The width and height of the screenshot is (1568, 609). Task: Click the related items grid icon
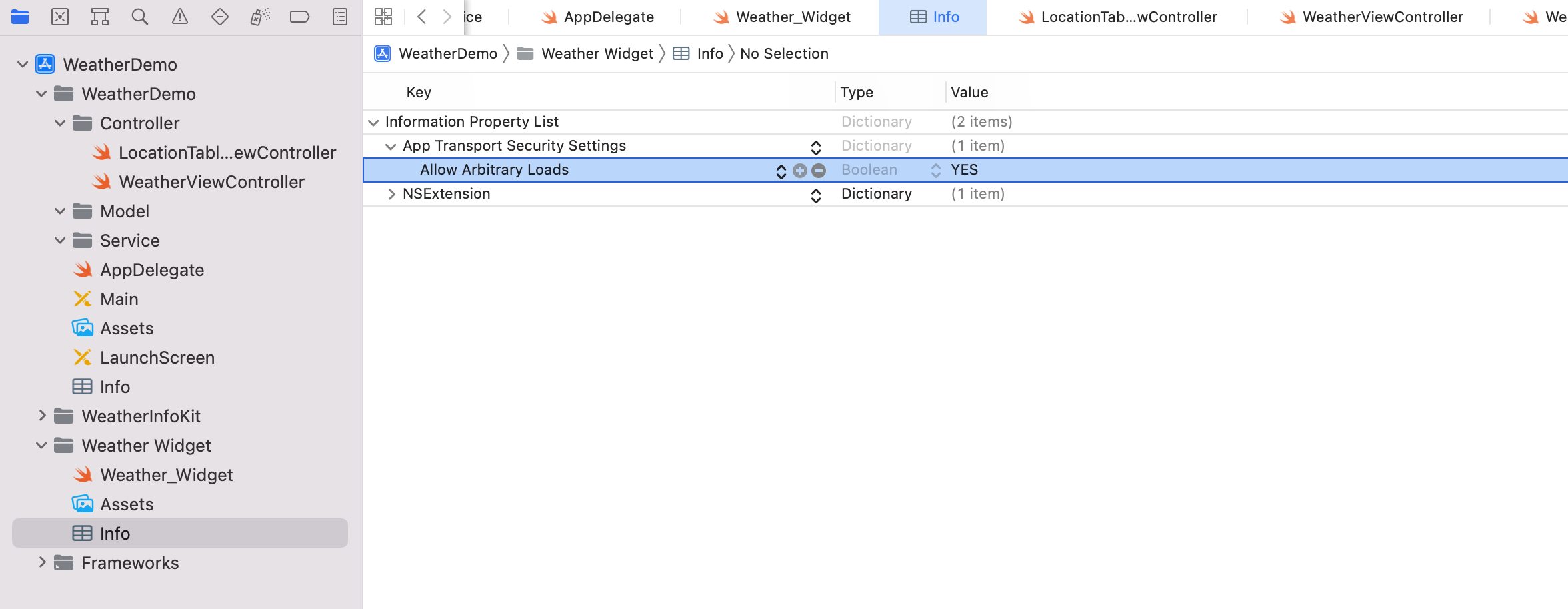pos(383,17)
